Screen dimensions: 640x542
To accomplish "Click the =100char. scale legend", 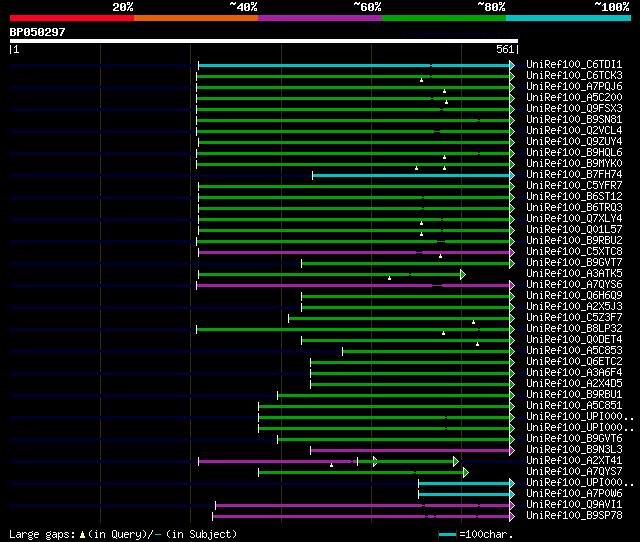I will coord(476,534).
